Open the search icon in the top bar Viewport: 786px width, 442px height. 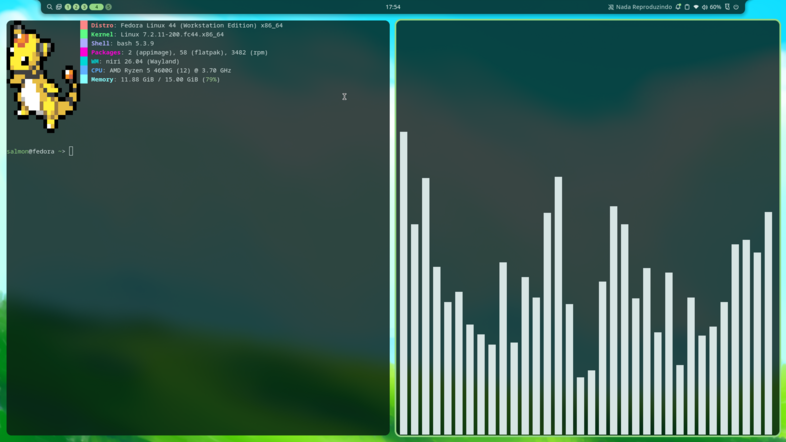pos(50,7)
